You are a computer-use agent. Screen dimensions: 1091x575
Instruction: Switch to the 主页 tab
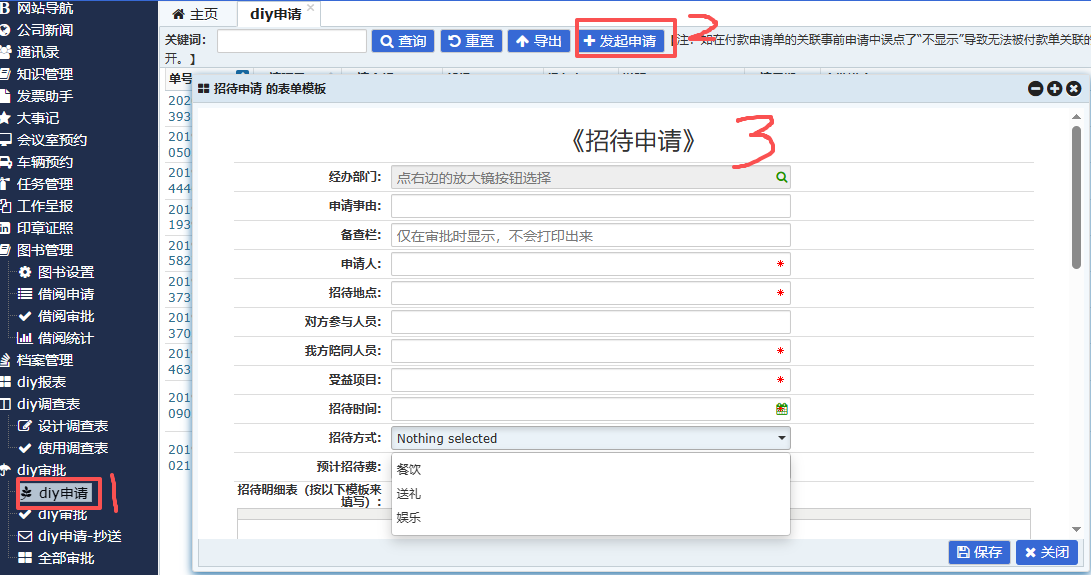(x=197, y=14)
